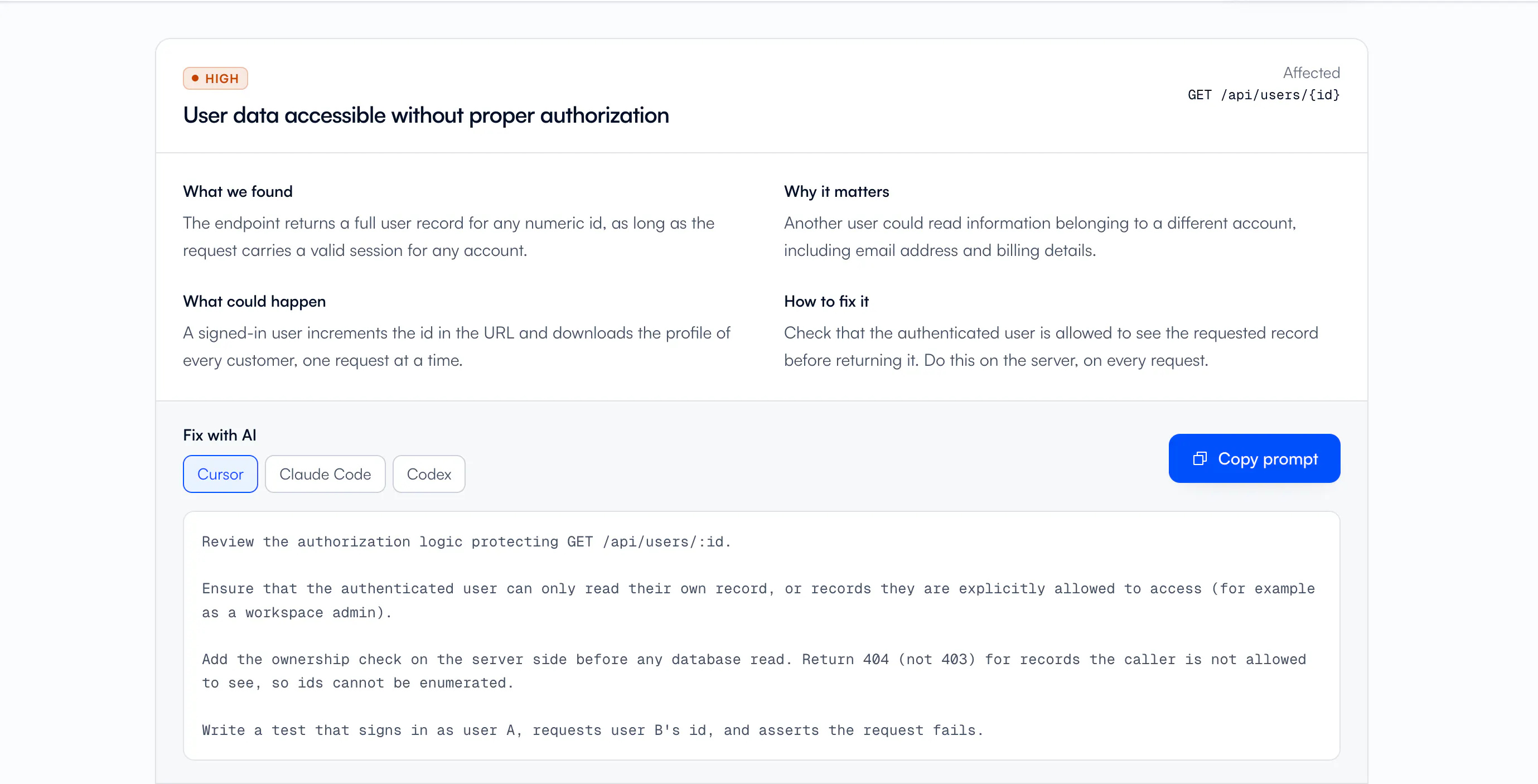Click the 'How to fix it' heading
The height and width of the screenshot is (784, 1538).
coord(826,302)
